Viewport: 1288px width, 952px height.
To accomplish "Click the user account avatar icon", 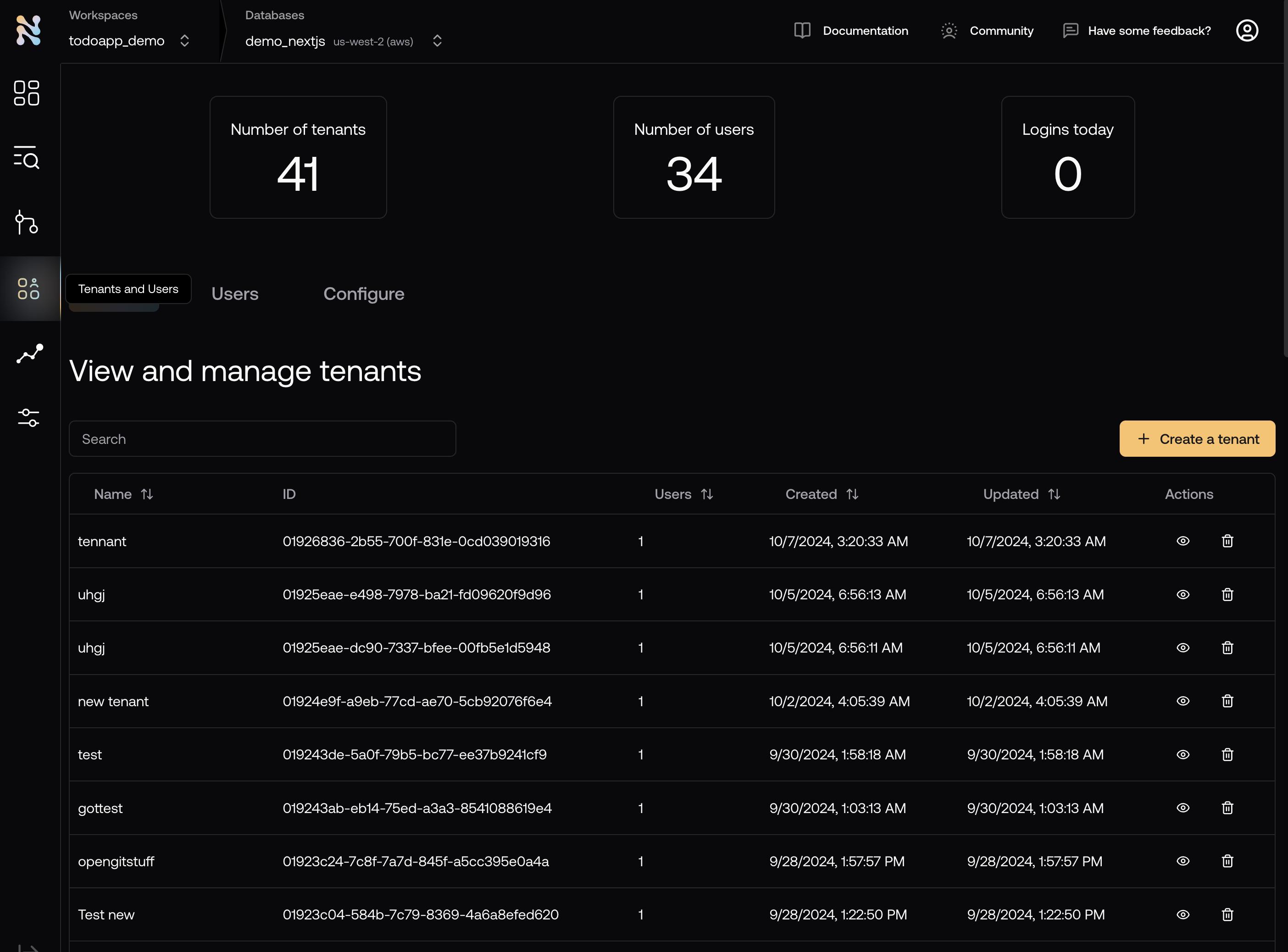I will point(1247,31).
